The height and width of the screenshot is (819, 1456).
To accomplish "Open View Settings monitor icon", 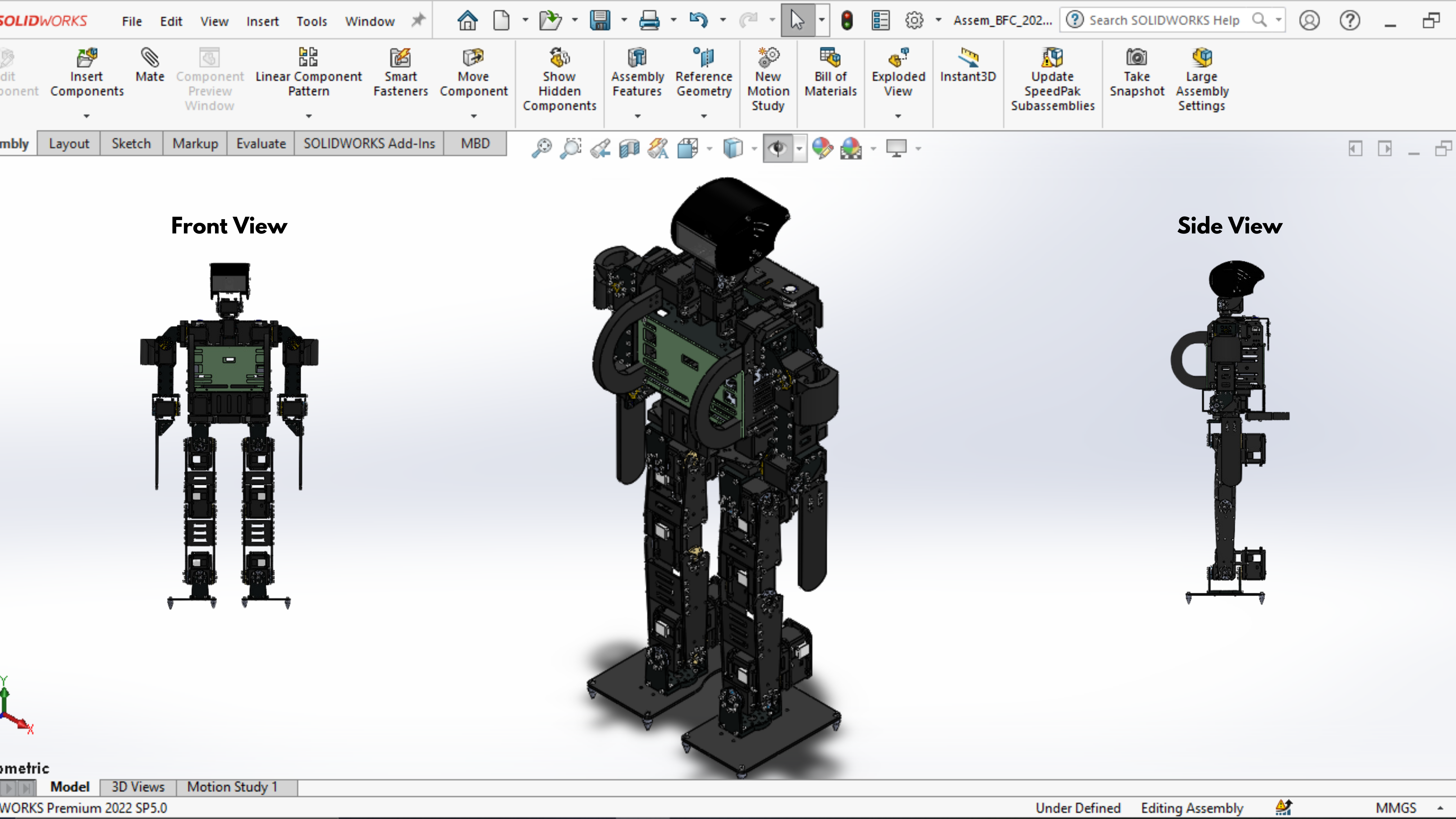I will [896, 149].
